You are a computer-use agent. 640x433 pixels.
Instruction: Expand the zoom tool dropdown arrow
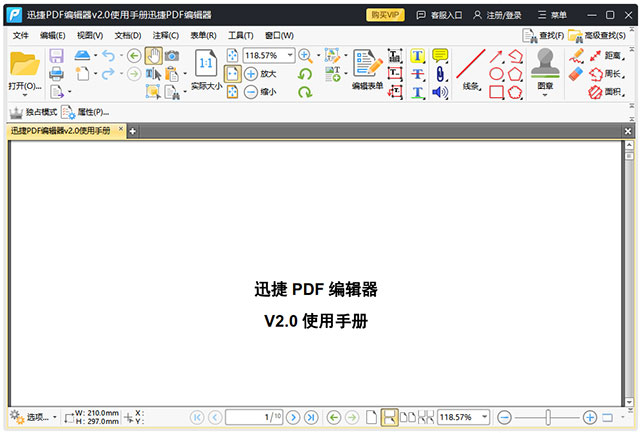pyautogui.click(x=318, y=55)
